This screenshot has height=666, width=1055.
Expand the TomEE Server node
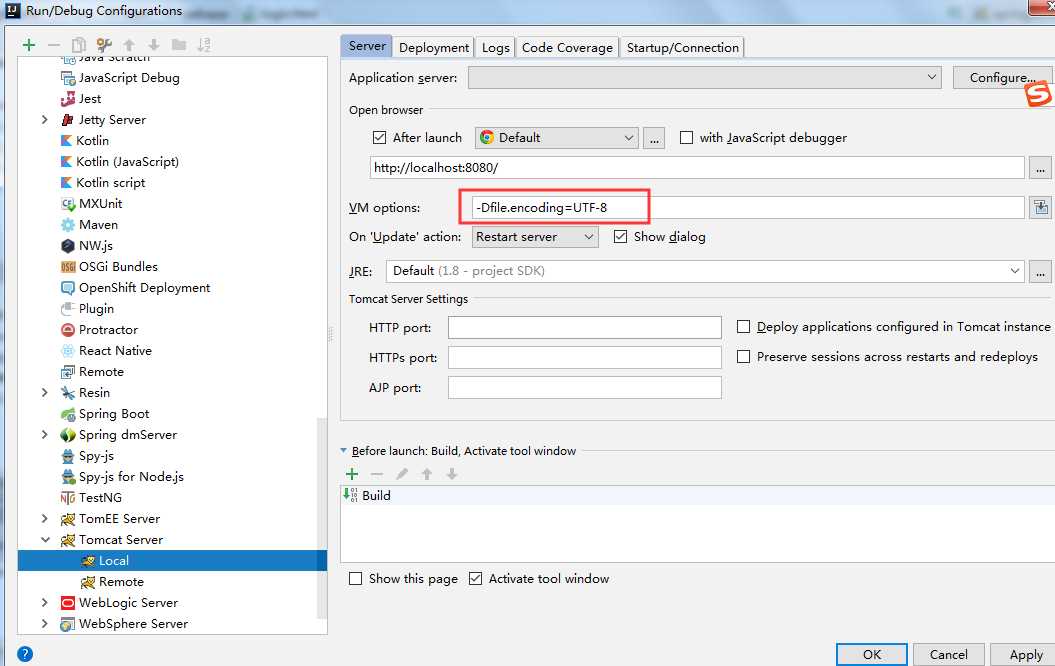point(44,519)
